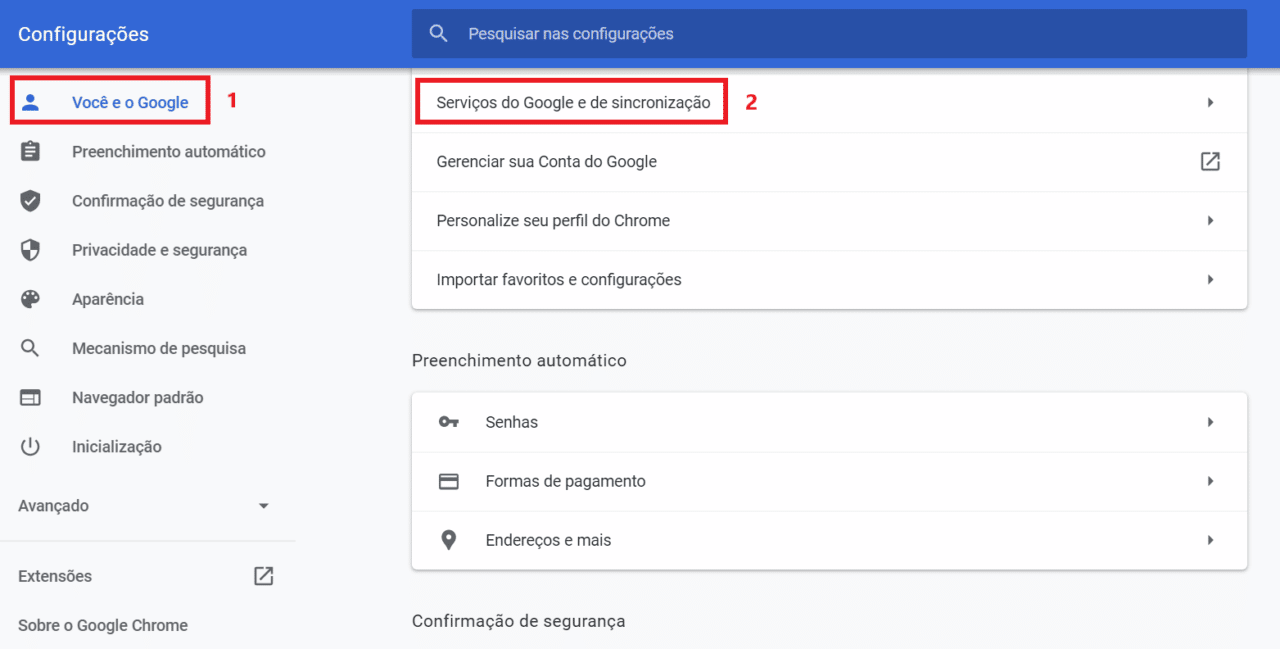This screenshot has height=649, width=1280.
Task: Click the Pesquisar nas configurações search field
Action: click(x=829, y=34)
